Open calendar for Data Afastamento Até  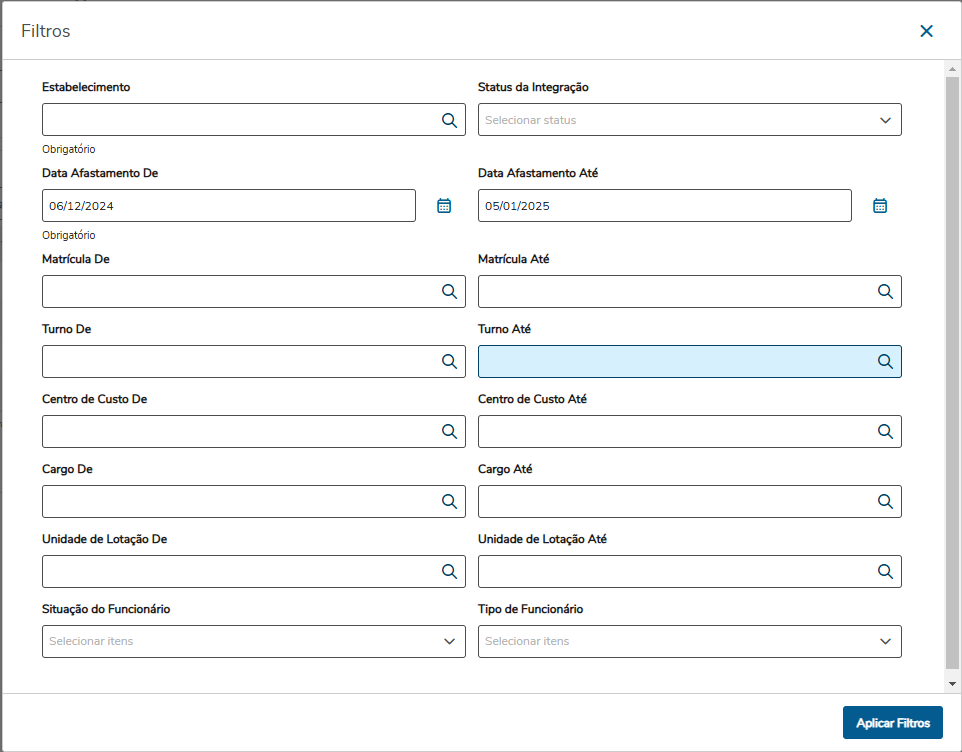(880, 206)
